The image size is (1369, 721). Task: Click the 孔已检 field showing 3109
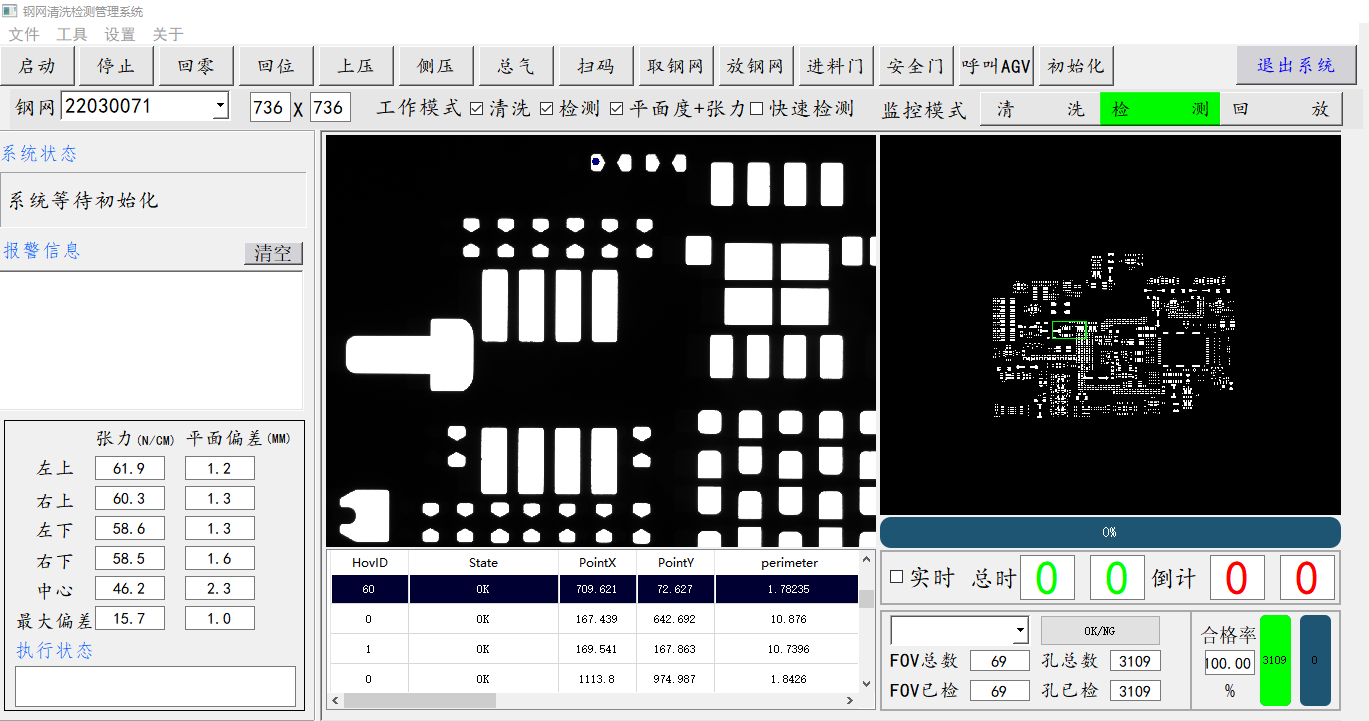pyautogui.click(x=1134, y=690)
